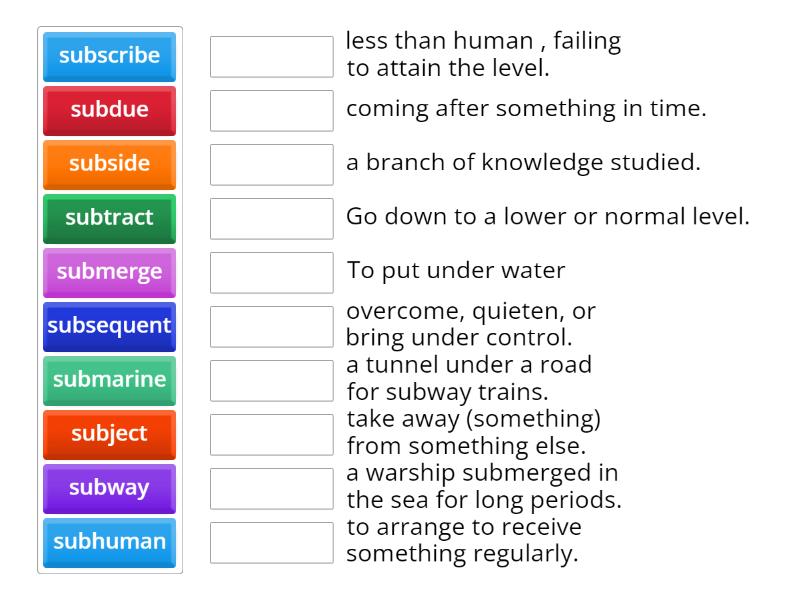The image size is (800, 600).
Task: Click the 'submarine' word tile
Action: tap(109, 380)
